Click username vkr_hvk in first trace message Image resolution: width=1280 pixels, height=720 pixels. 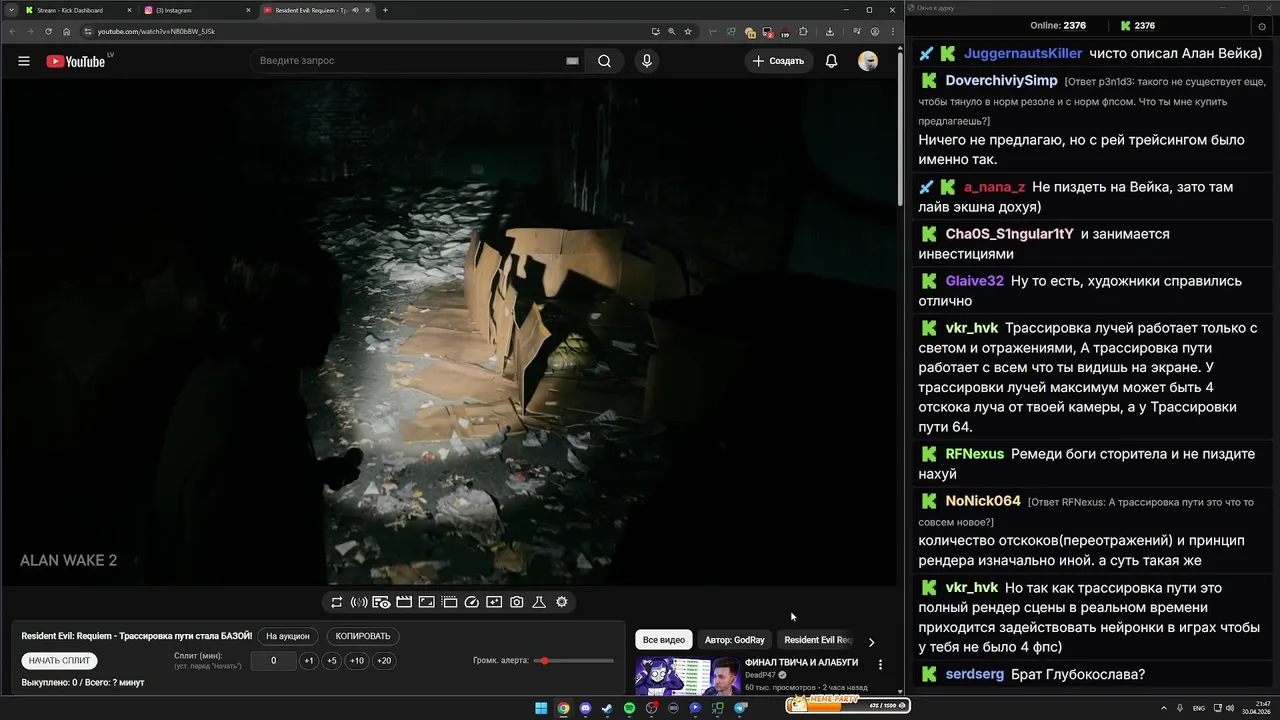click(972, 328)
